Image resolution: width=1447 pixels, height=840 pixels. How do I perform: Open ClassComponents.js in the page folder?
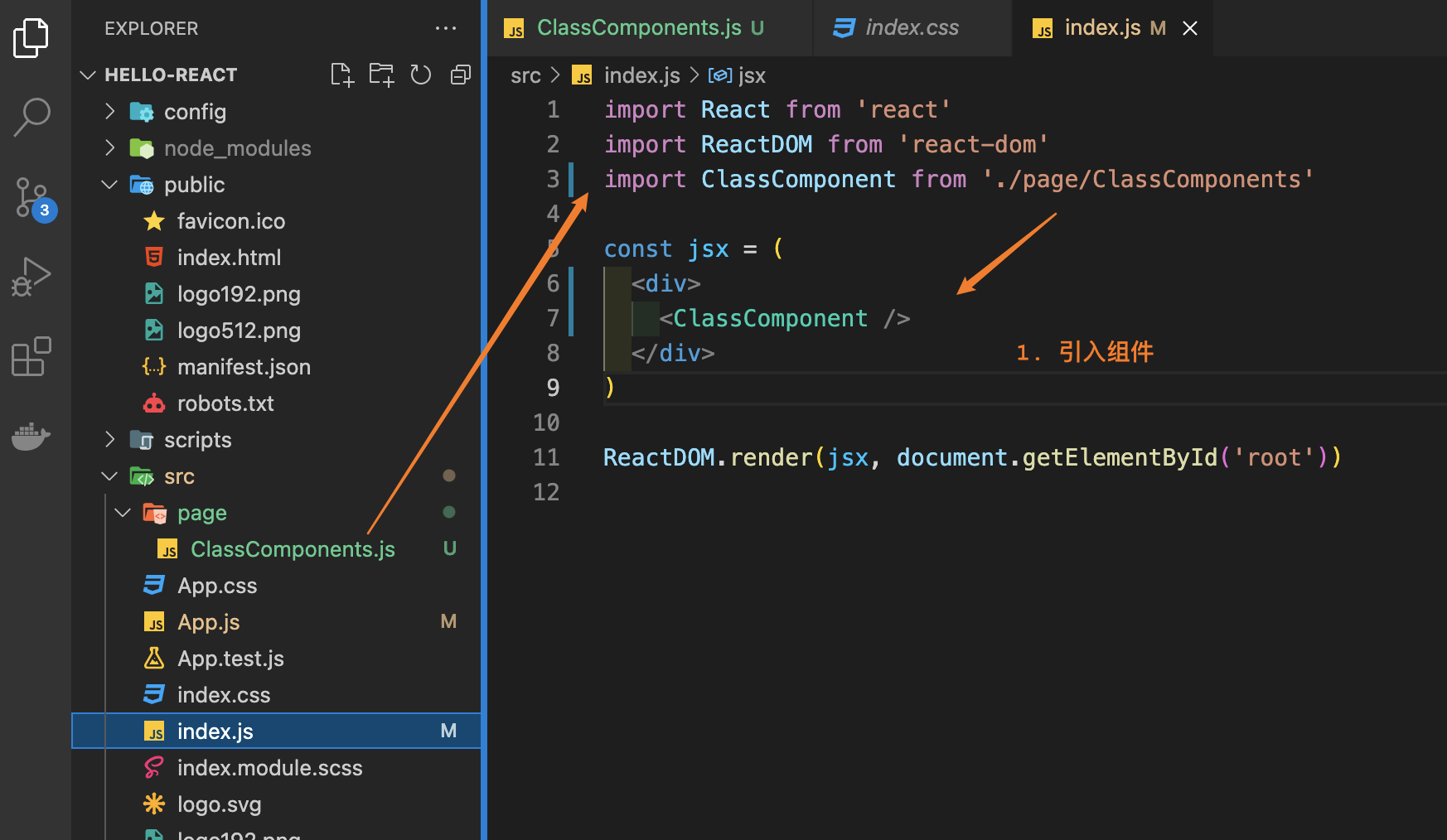point(293,549)
